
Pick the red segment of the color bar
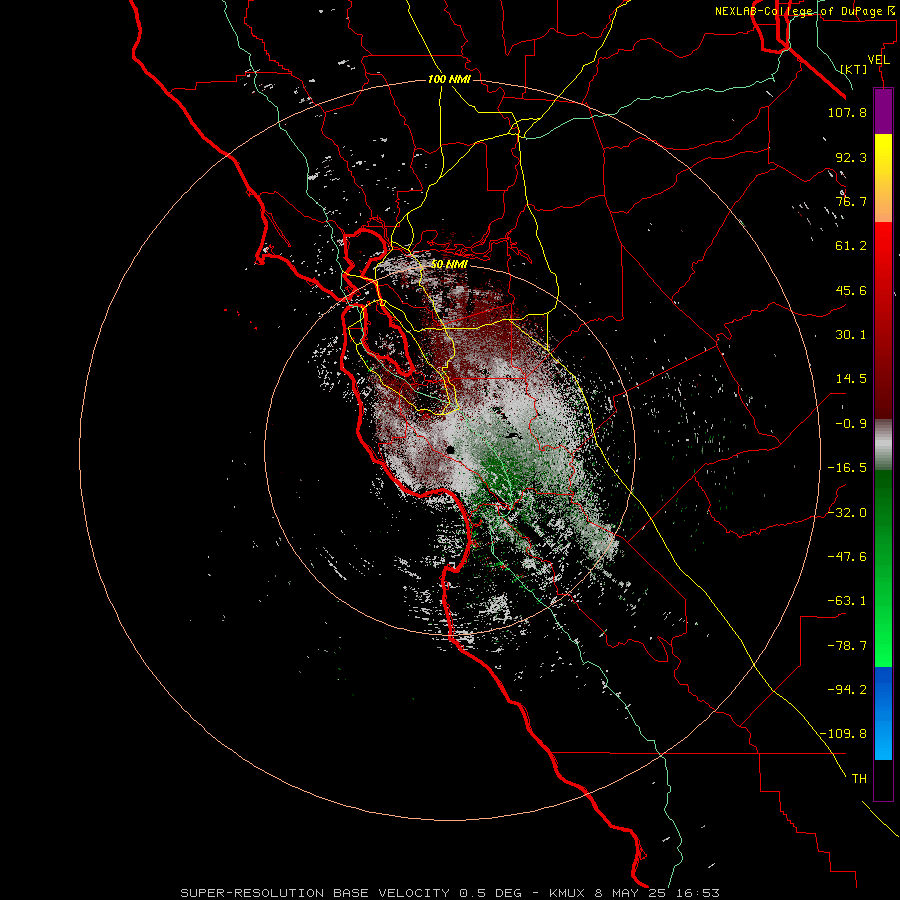[883, 320]
